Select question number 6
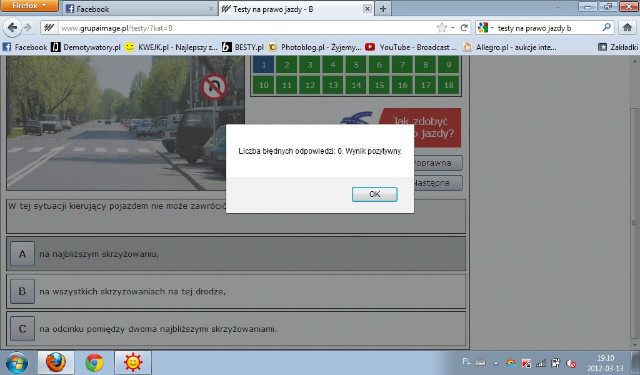The width and height of the screenshot is (640, 375). click(379, 64)
